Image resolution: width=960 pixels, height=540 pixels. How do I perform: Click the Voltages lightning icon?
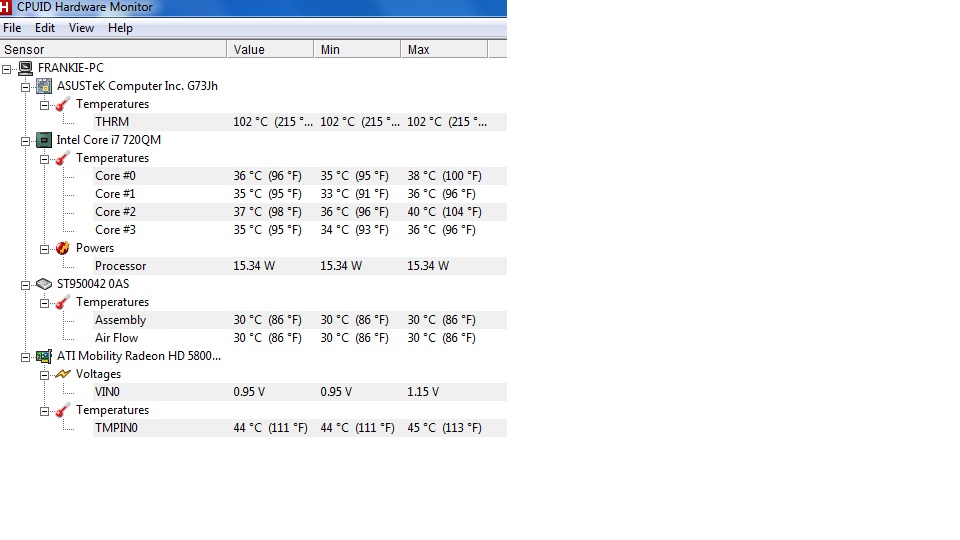tap(62, 374)
